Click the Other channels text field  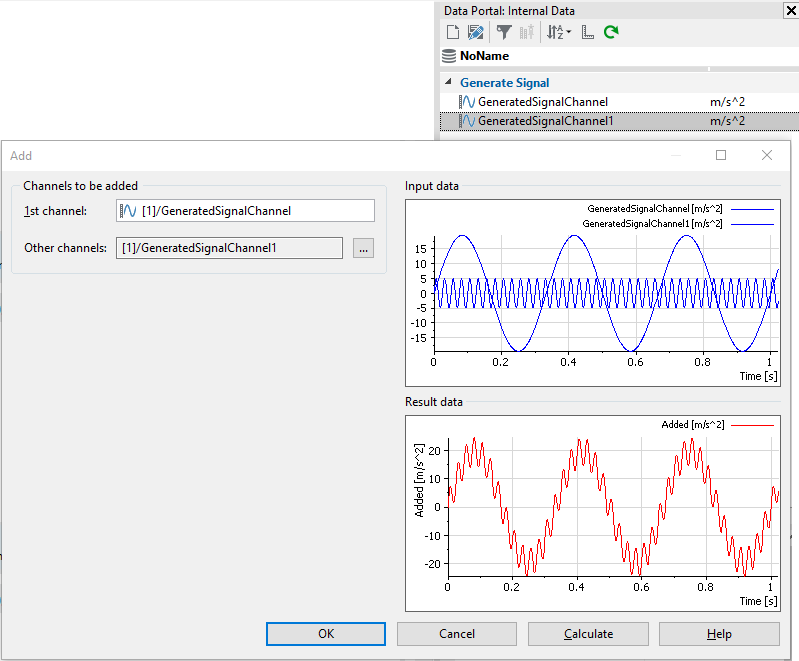[229, 247]
